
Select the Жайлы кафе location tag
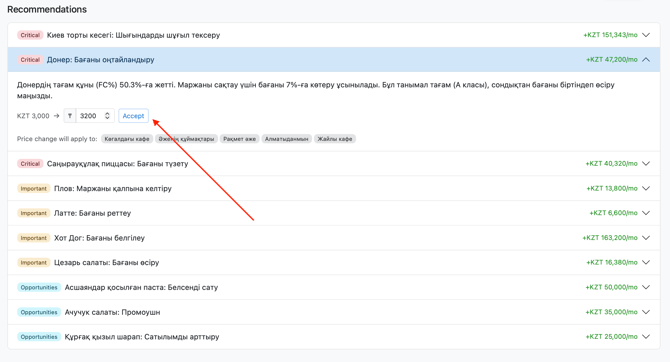pos(335,139)
